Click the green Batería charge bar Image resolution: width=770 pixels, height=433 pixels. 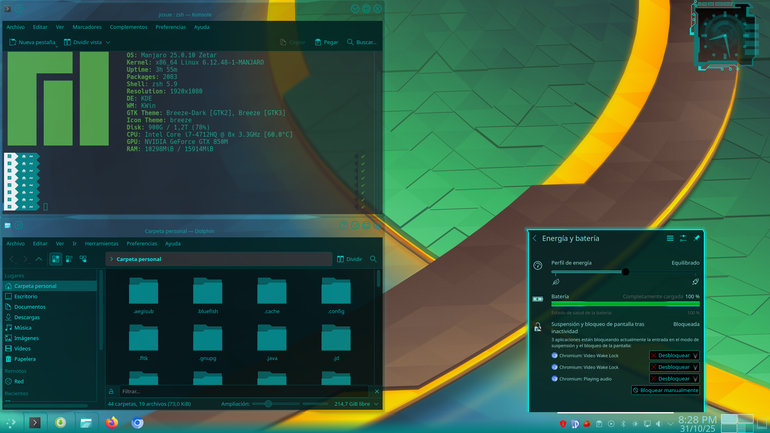point(625,304)
